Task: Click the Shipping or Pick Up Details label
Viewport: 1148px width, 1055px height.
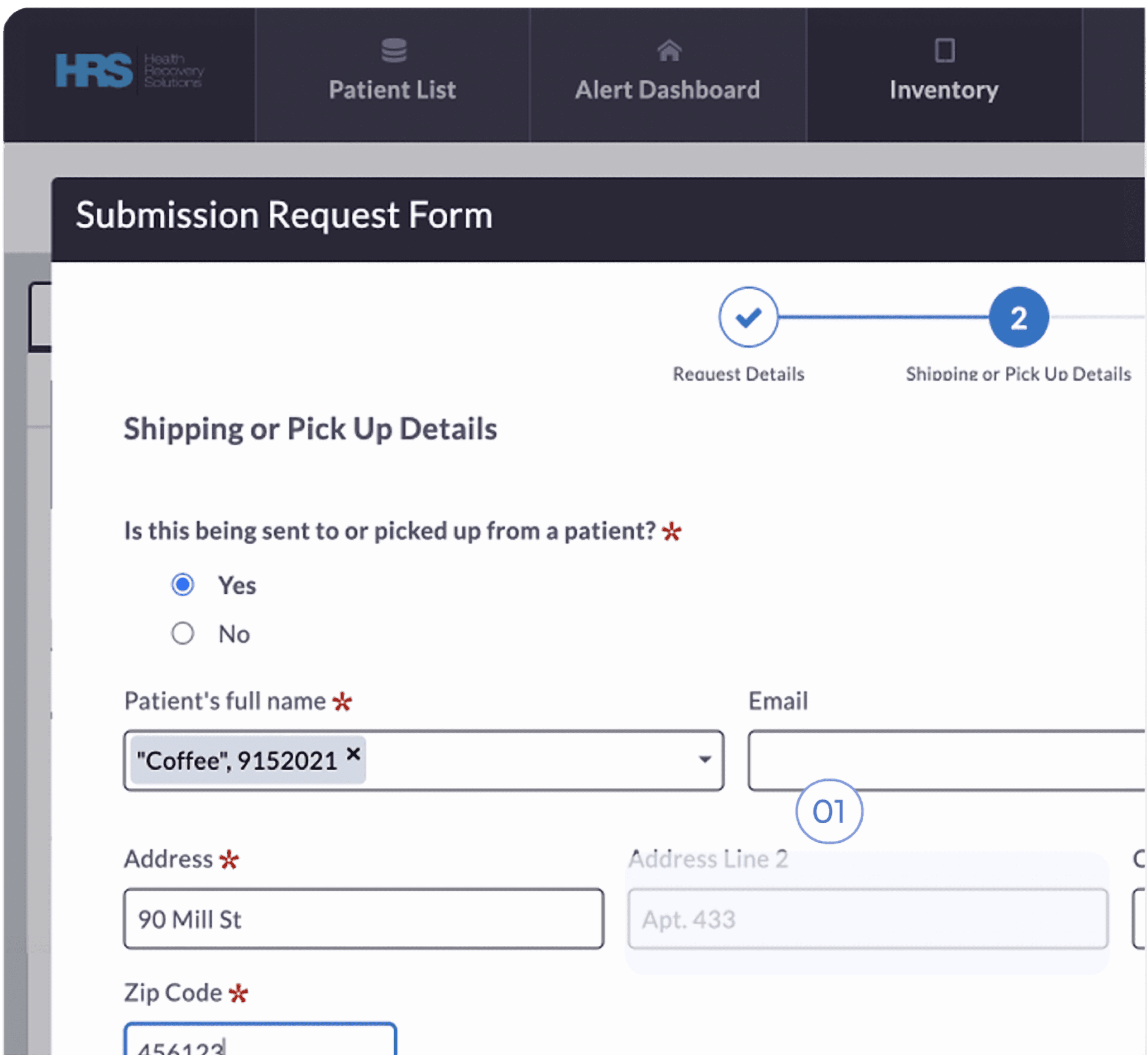Action: click(1018, 374)
